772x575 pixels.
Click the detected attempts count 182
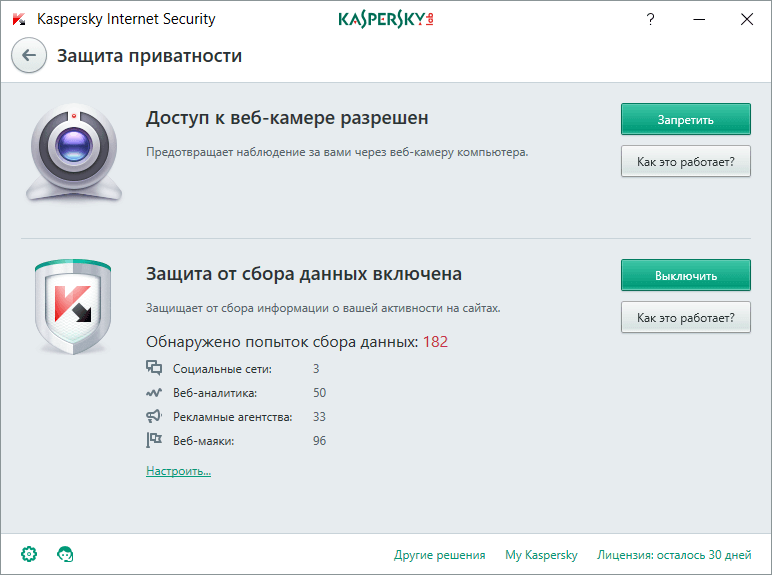pos(435,342)
